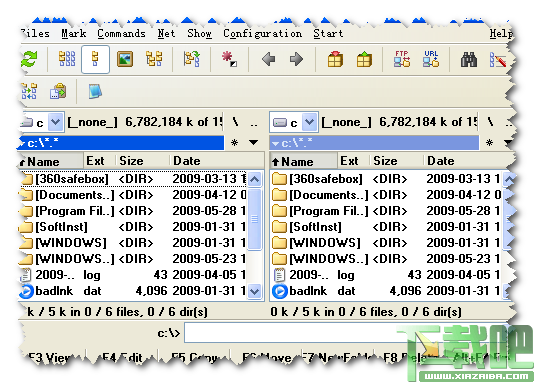
Task: Toggle full file view mode icon
Action: coord(95,59)
